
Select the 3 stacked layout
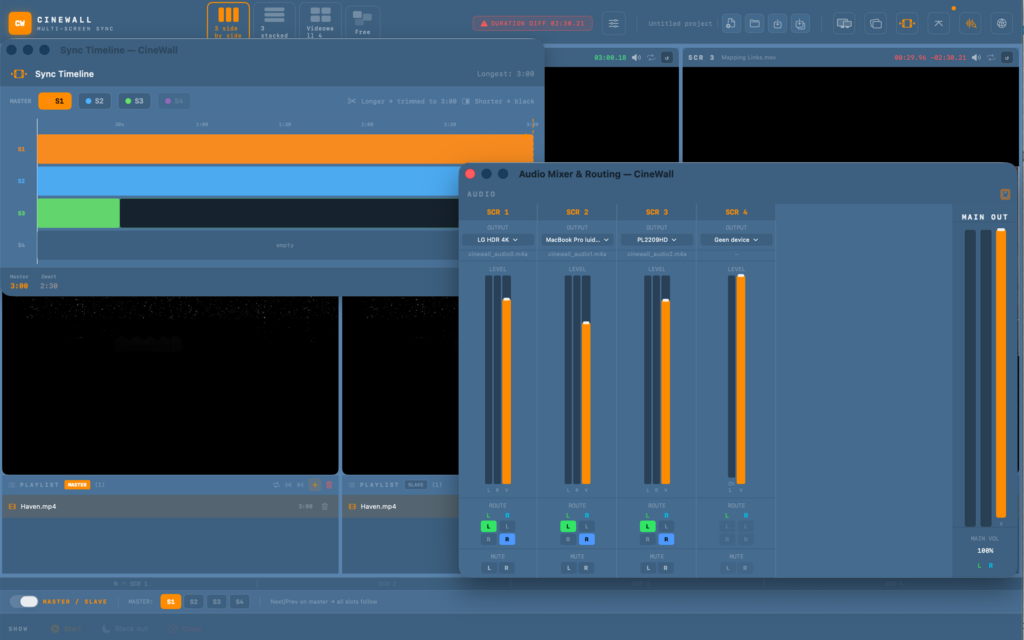274,21
